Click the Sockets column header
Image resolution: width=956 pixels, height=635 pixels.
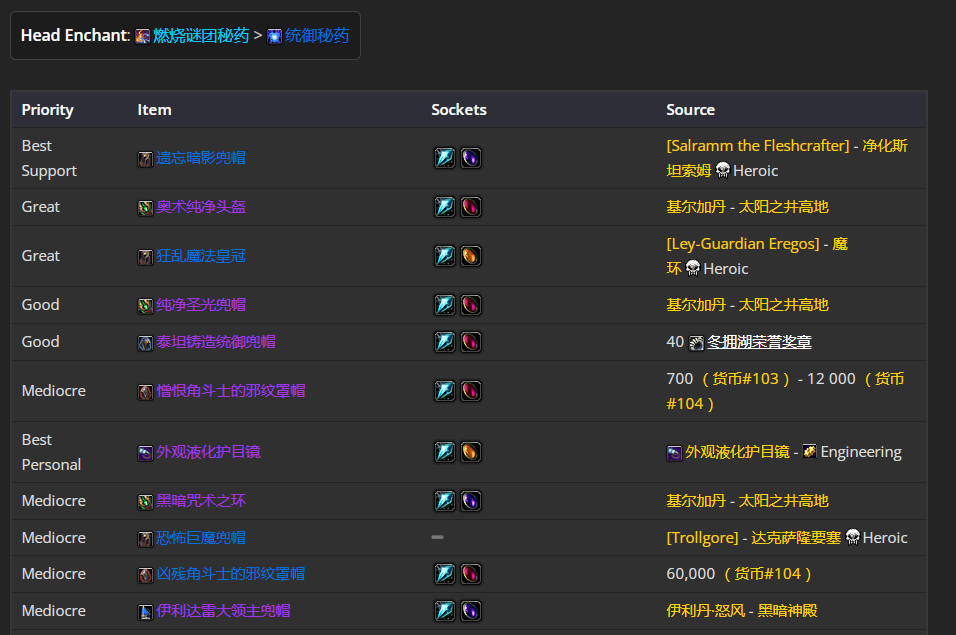(x=459, y=110)
